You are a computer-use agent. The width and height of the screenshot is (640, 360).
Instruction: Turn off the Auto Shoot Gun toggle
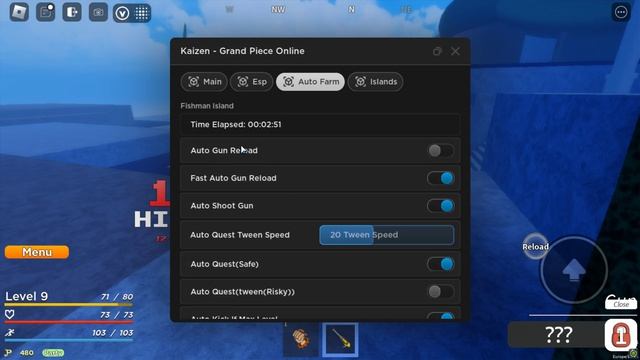tap(440, 206)
